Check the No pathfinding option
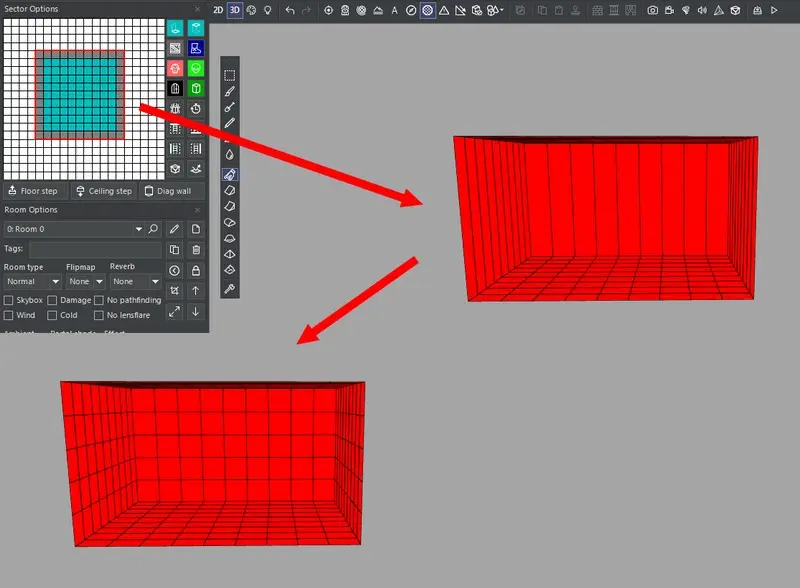800x588 pixels. coord(99,300)
